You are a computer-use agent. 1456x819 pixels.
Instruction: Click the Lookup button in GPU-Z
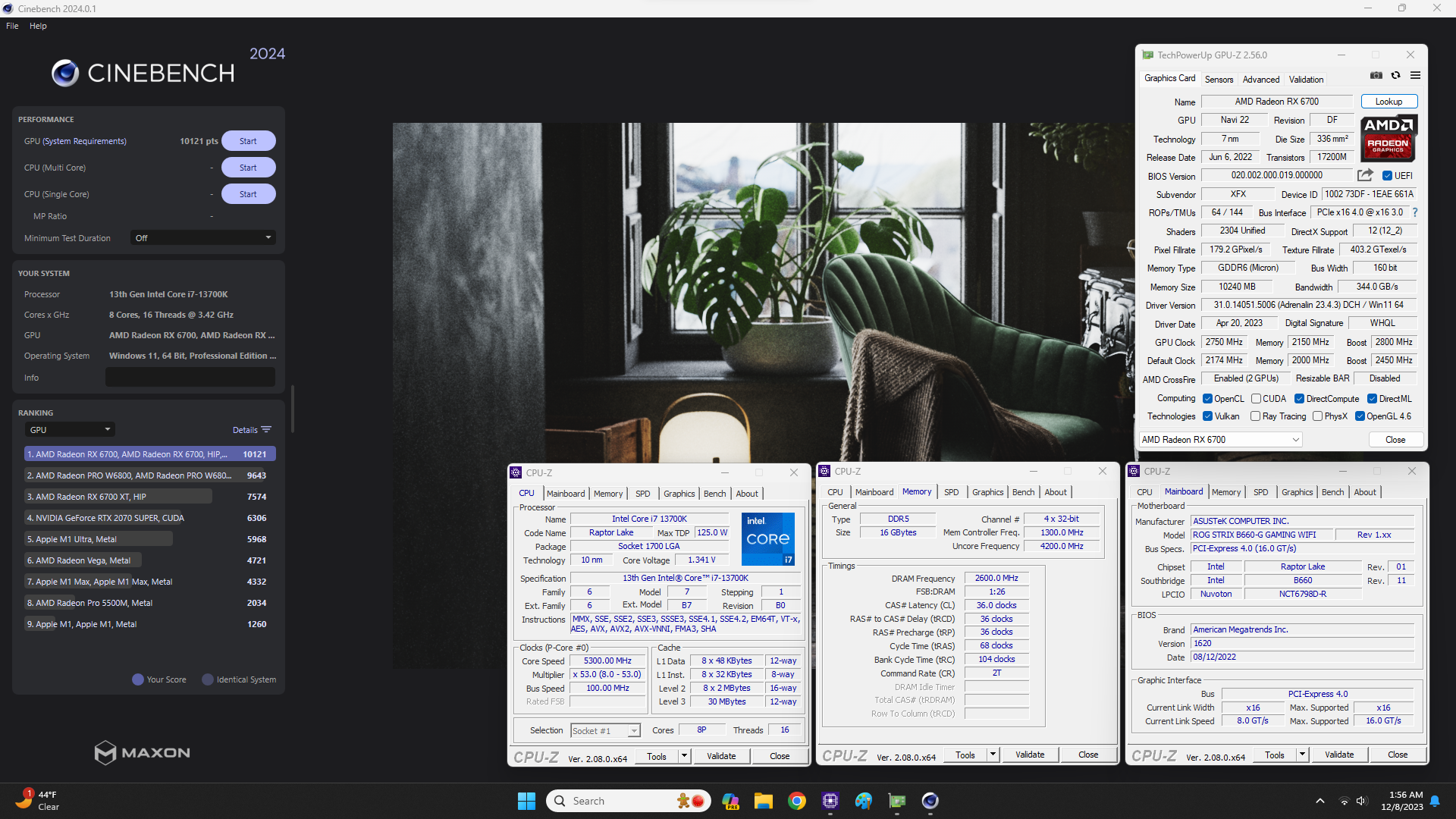(1389, 102)
